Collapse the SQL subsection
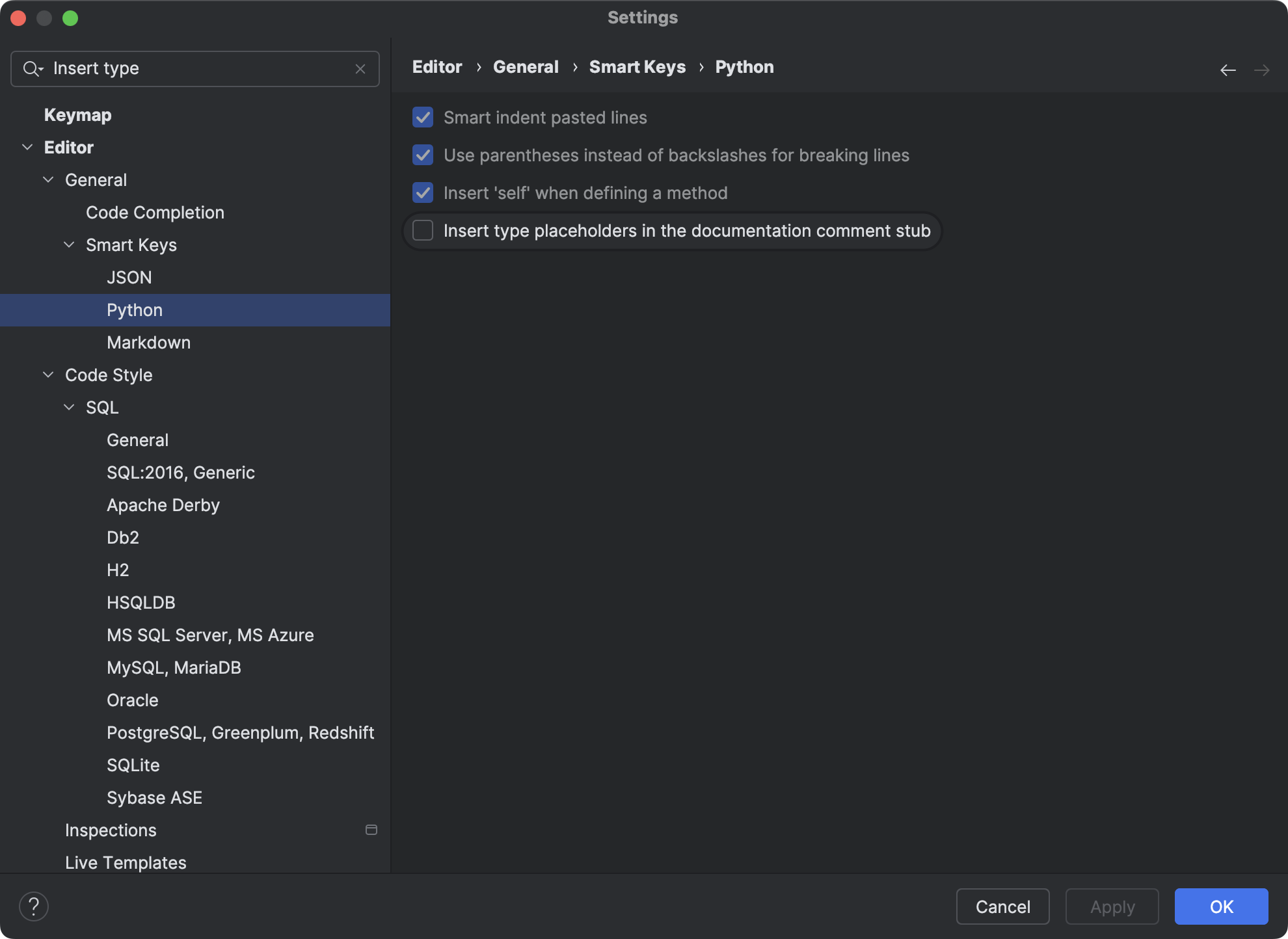 point(68,407)
